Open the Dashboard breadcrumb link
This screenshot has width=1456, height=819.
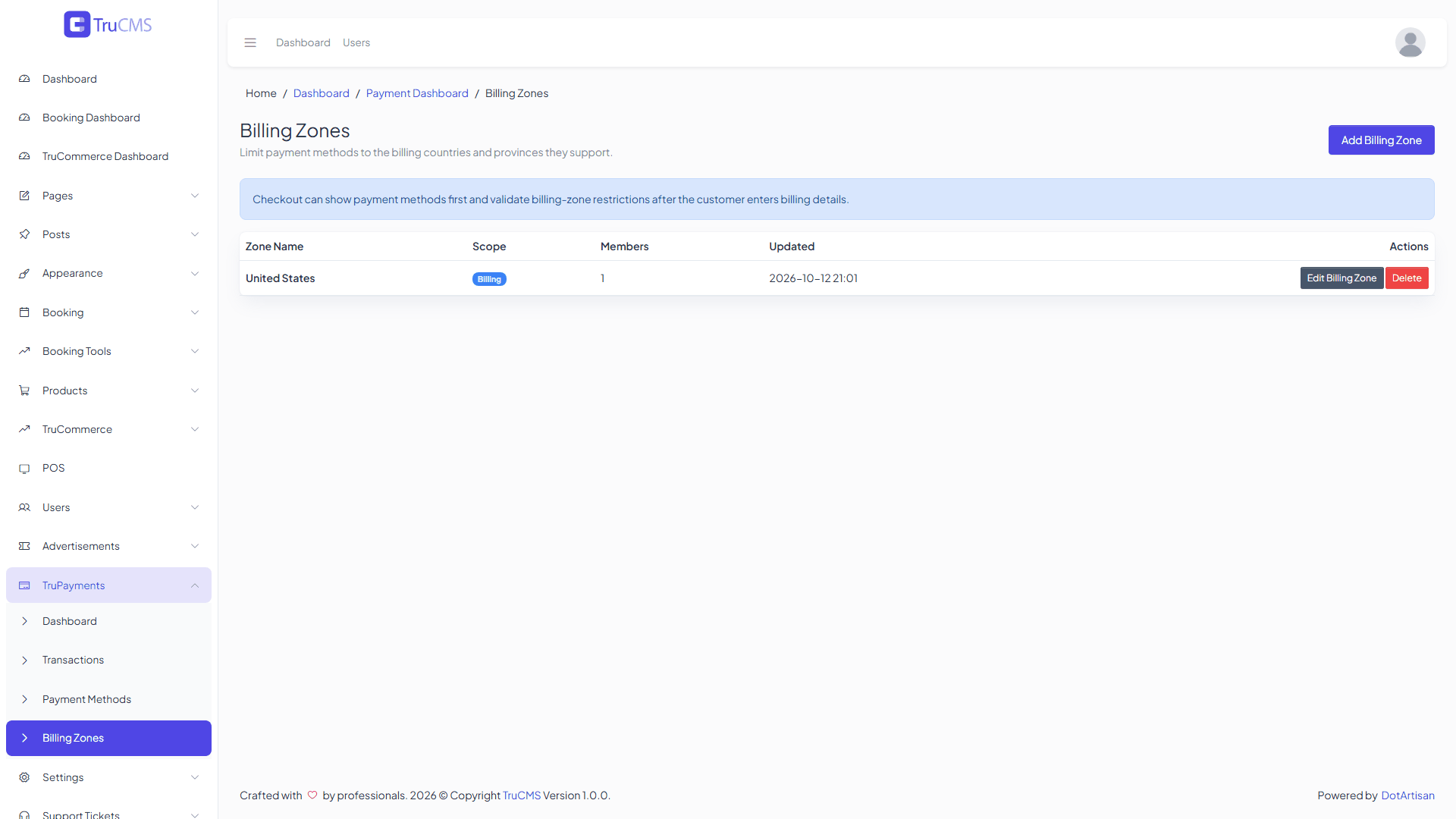click(322, 93)
